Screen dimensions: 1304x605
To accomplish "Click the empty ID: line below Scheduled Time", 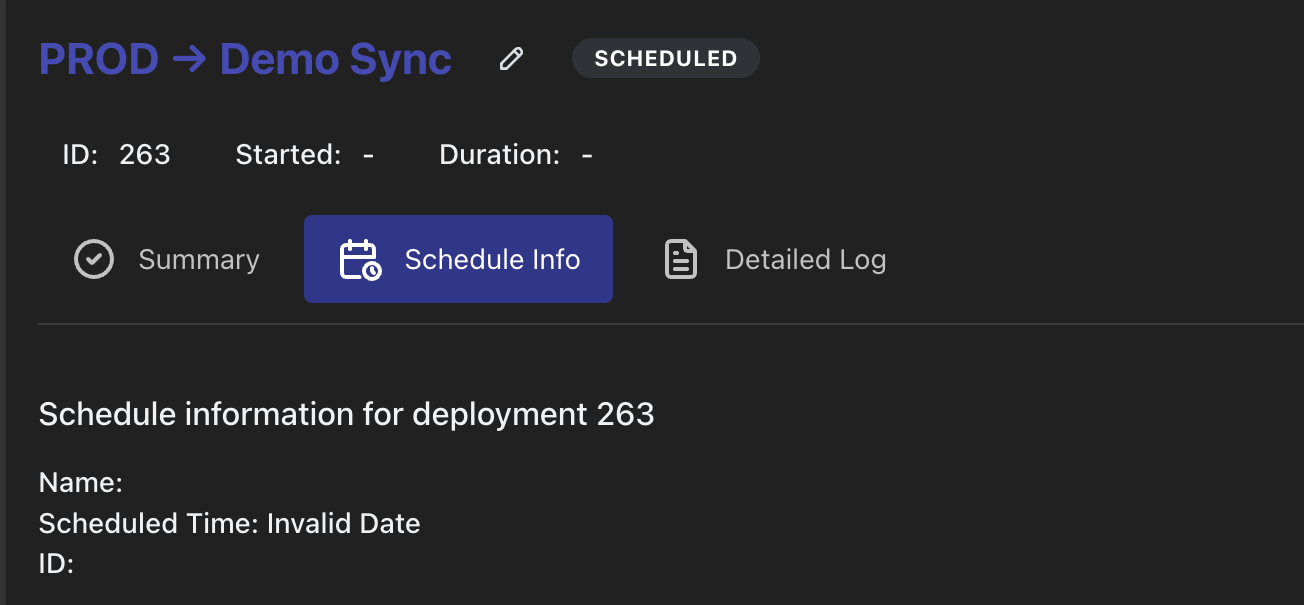I will (56, 563).
